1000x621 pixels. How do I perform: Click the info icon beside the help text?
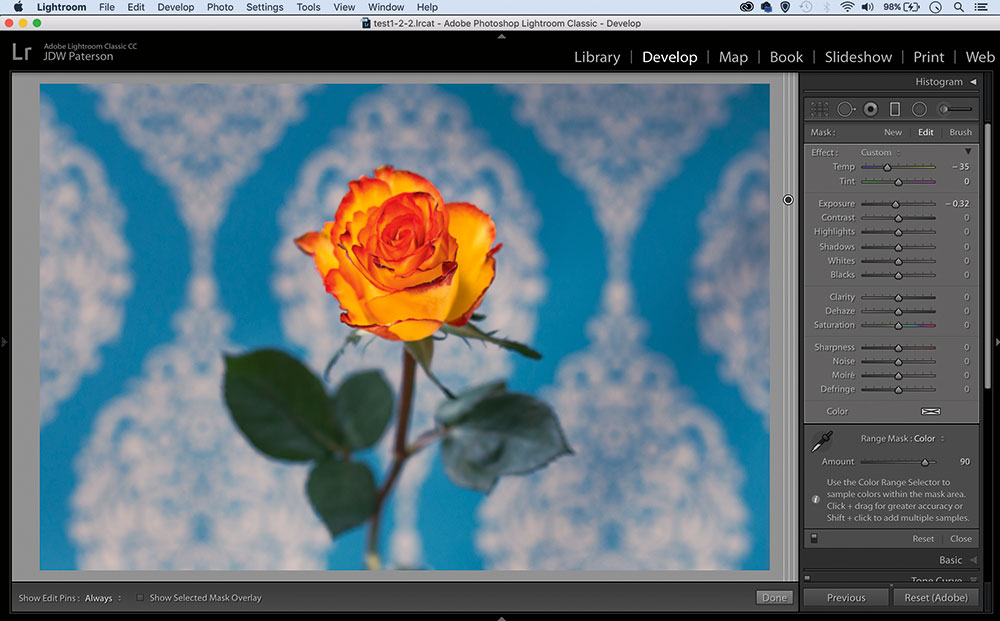pyautogui.click(x=816, y=499)
